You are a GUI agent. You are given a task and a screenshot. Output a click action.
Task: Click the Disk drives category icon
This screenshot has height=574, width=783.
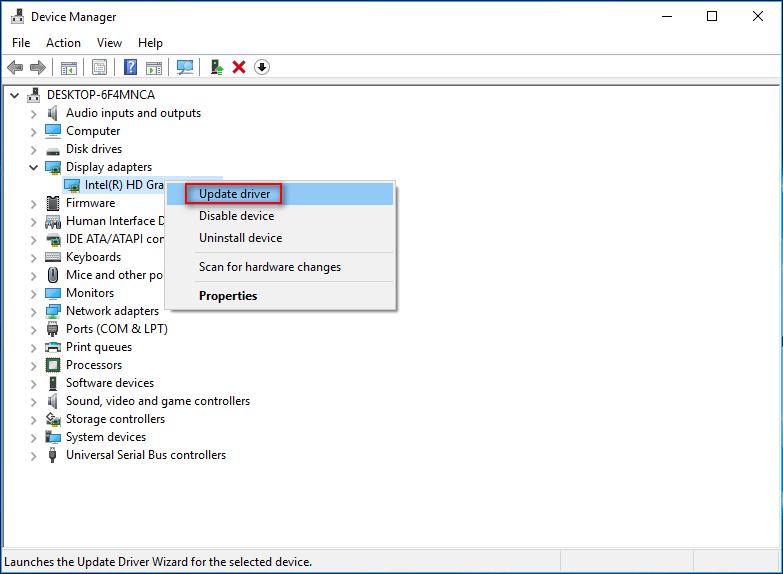point(53,150)
